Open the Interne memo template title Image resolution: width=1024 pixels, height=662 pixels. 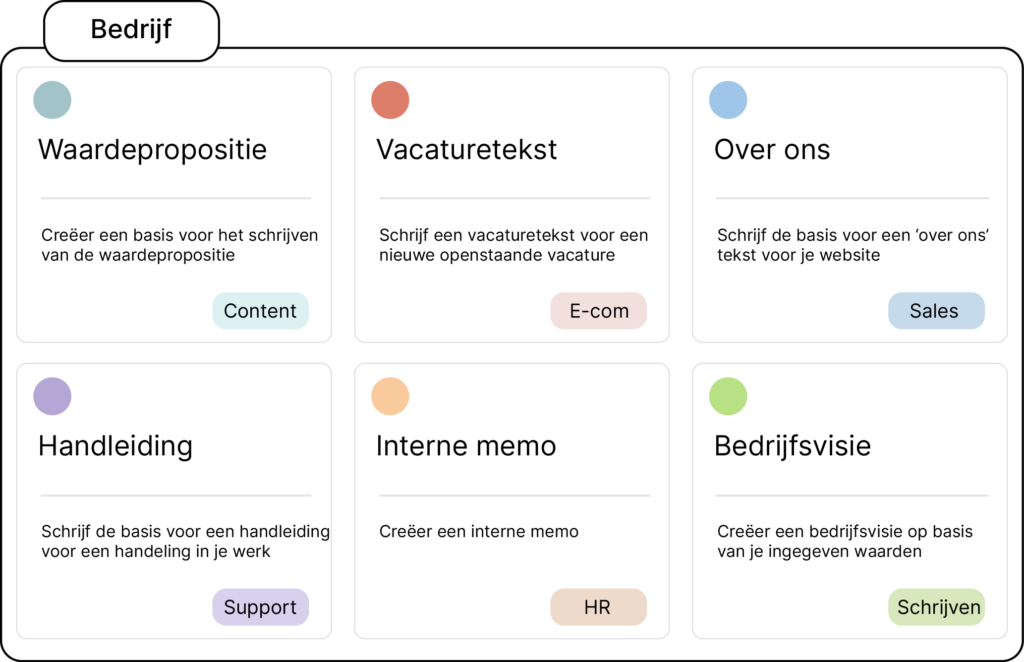(x=466, y=446)
